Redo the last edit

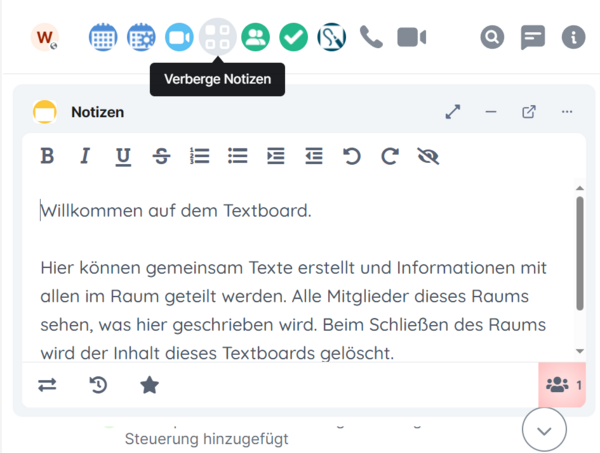(390, 156)
